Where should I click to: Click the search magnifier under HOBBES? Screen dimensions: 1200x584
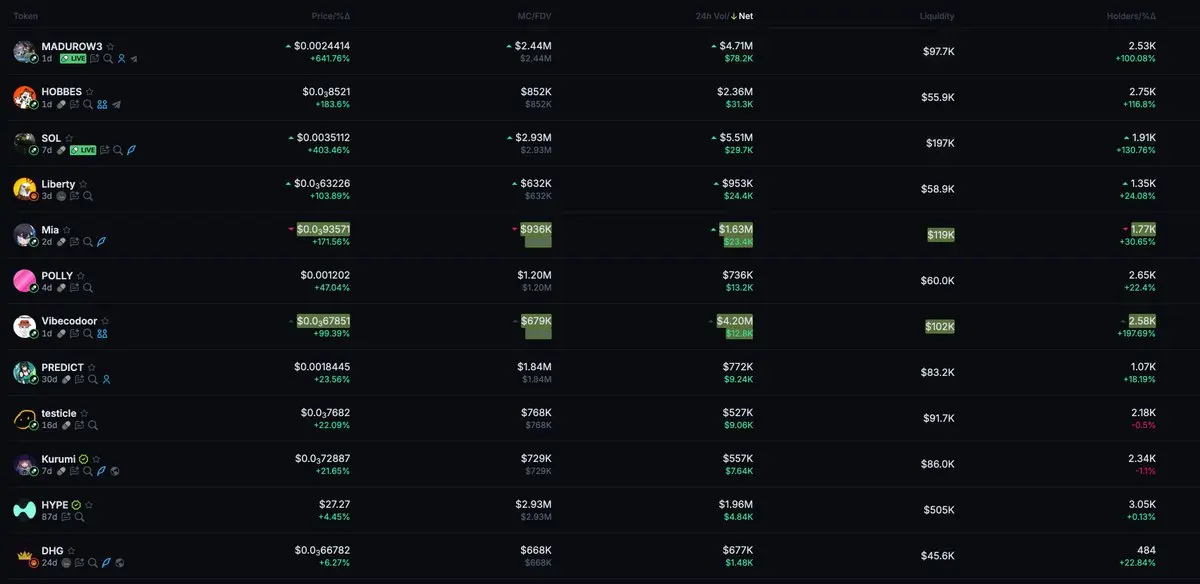tap(88, 105)
